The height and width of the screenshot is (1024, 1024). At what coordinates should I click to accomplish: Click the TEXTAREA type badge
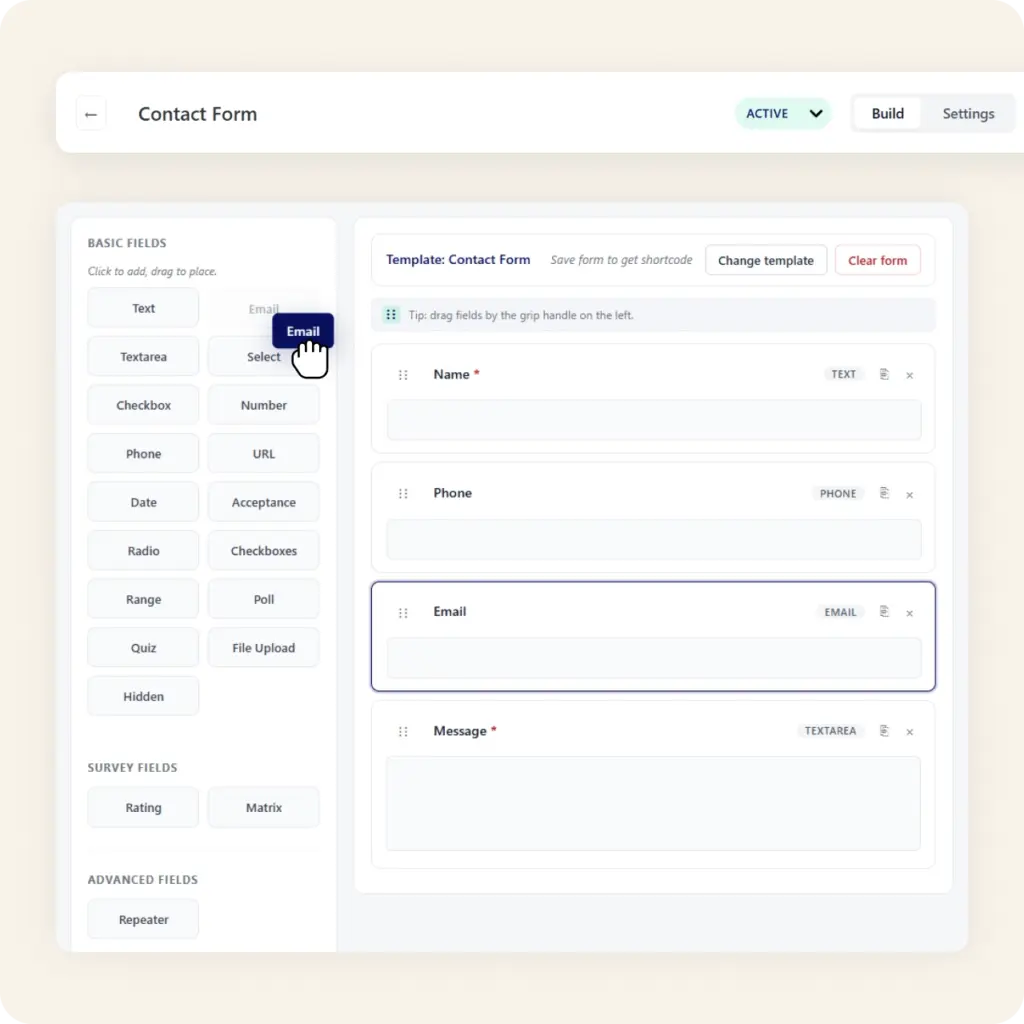tap(830, 731)
